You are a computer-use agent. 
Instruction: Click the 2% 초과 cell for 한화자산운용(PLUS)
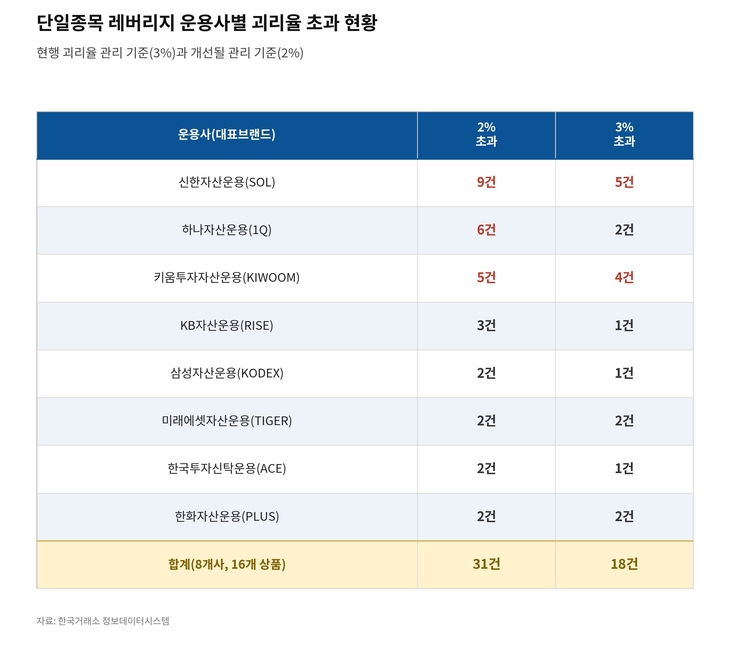(x=486, y=517)
